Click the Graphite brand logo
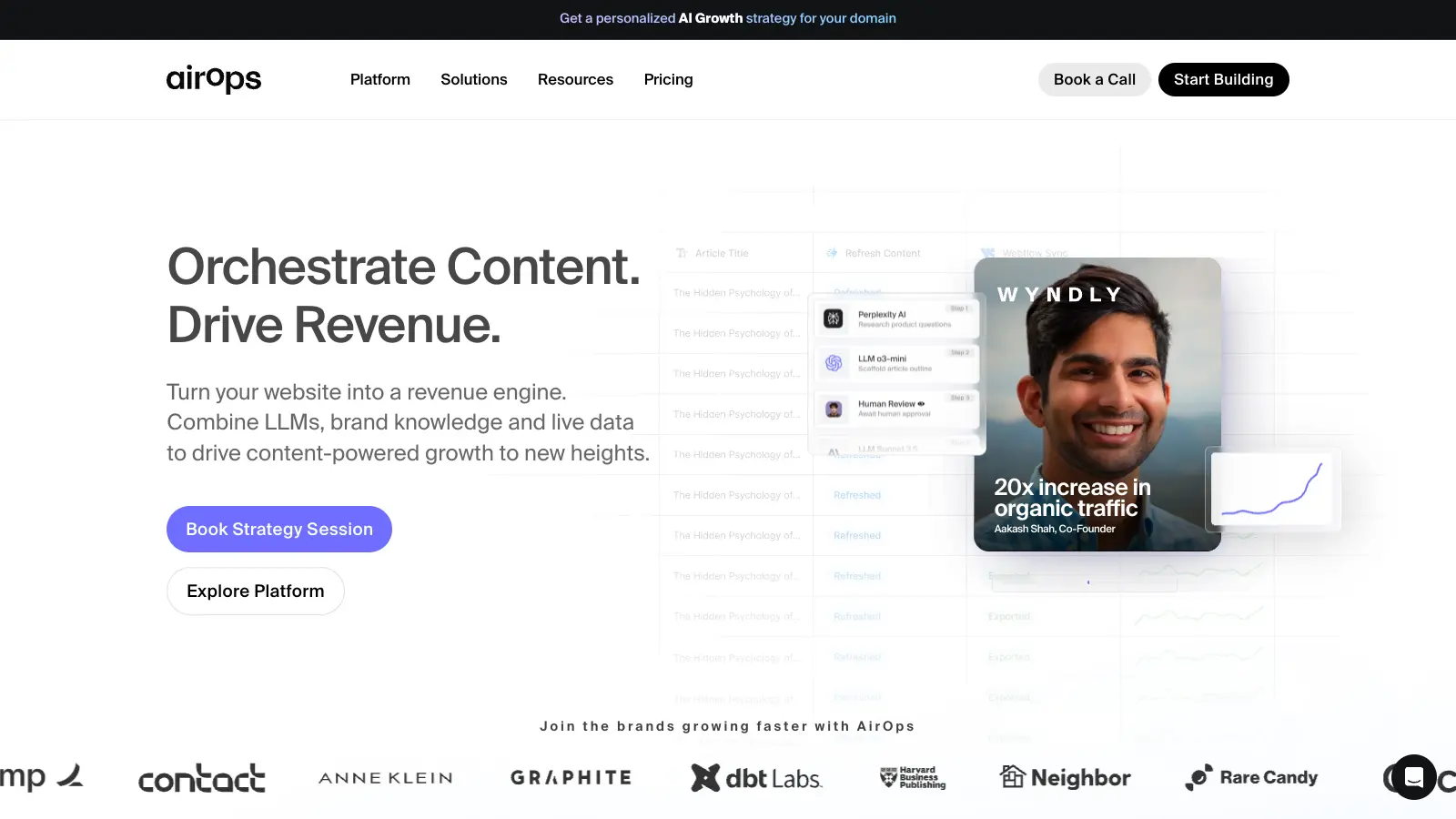This screenshot has height=819, width=1456. [571, 778]
